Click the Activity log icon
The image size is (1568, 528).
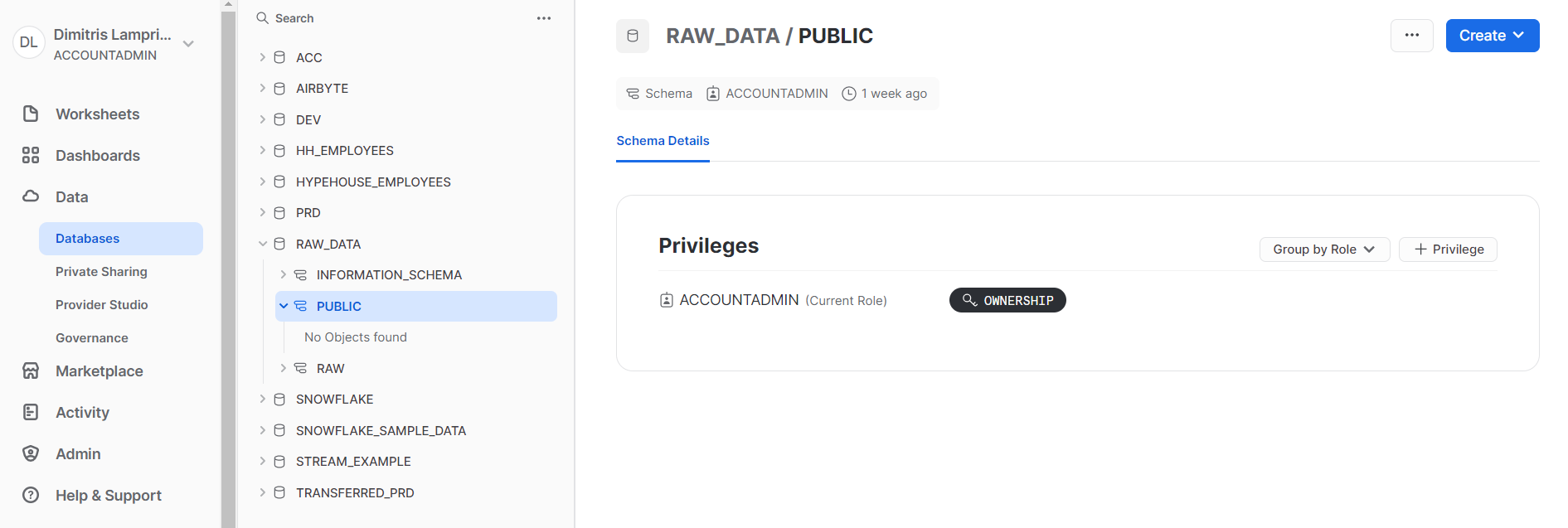click(x=31, y=413)
